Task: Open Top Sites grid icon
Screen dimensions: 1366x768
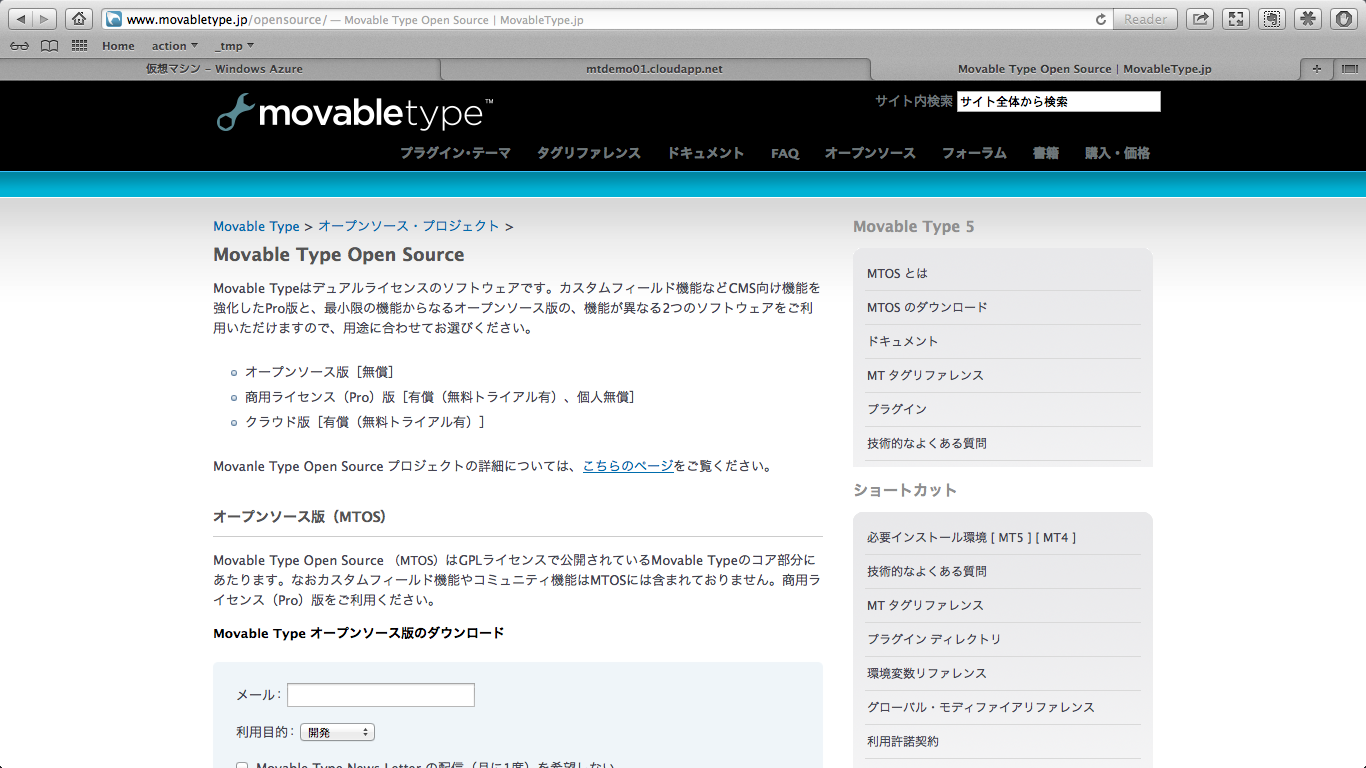Action: (x=80, y=46)
